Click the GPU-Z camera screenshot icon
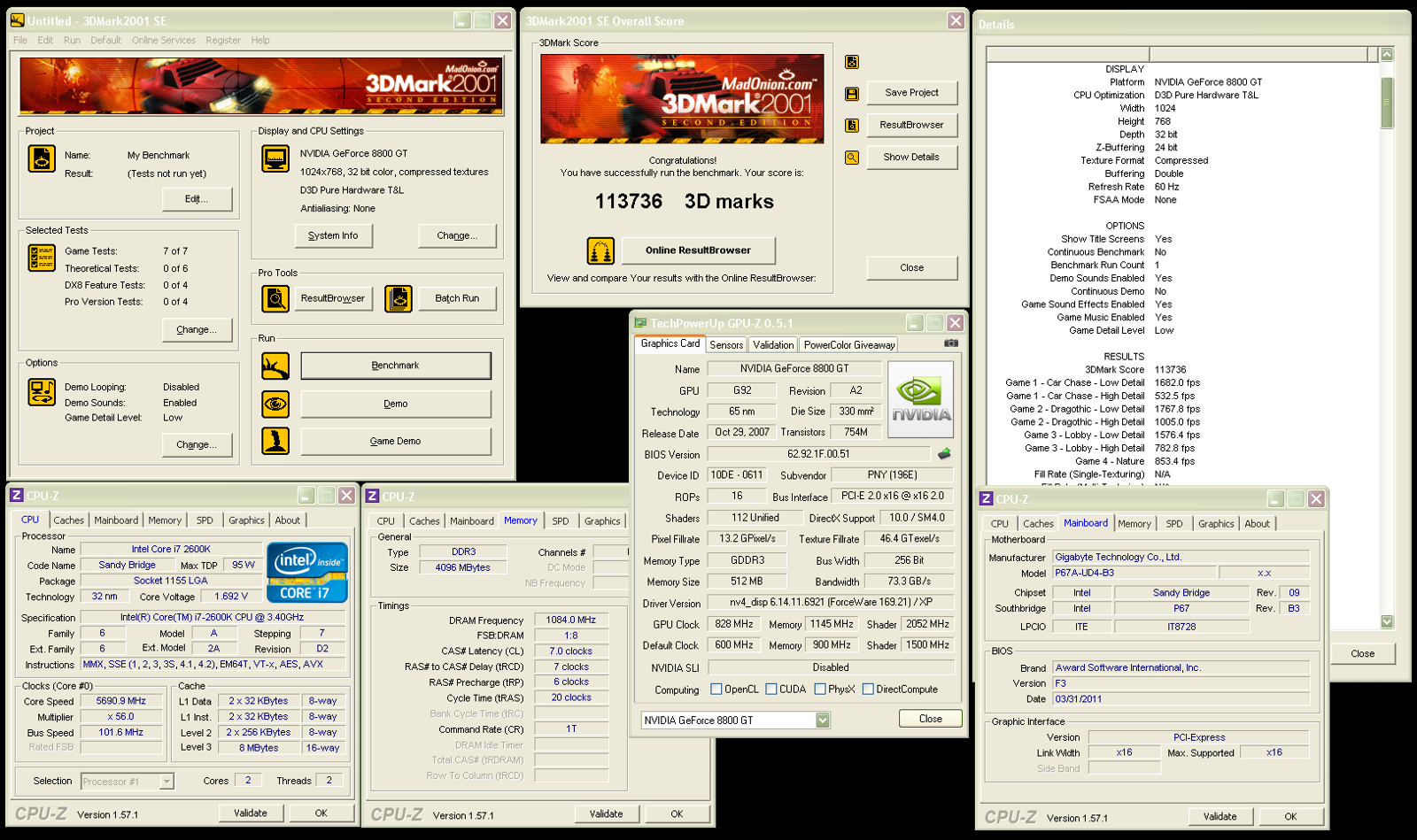The width and height of the screenshot is (1417, 840). pyautogui.click(x=951, y=343)
